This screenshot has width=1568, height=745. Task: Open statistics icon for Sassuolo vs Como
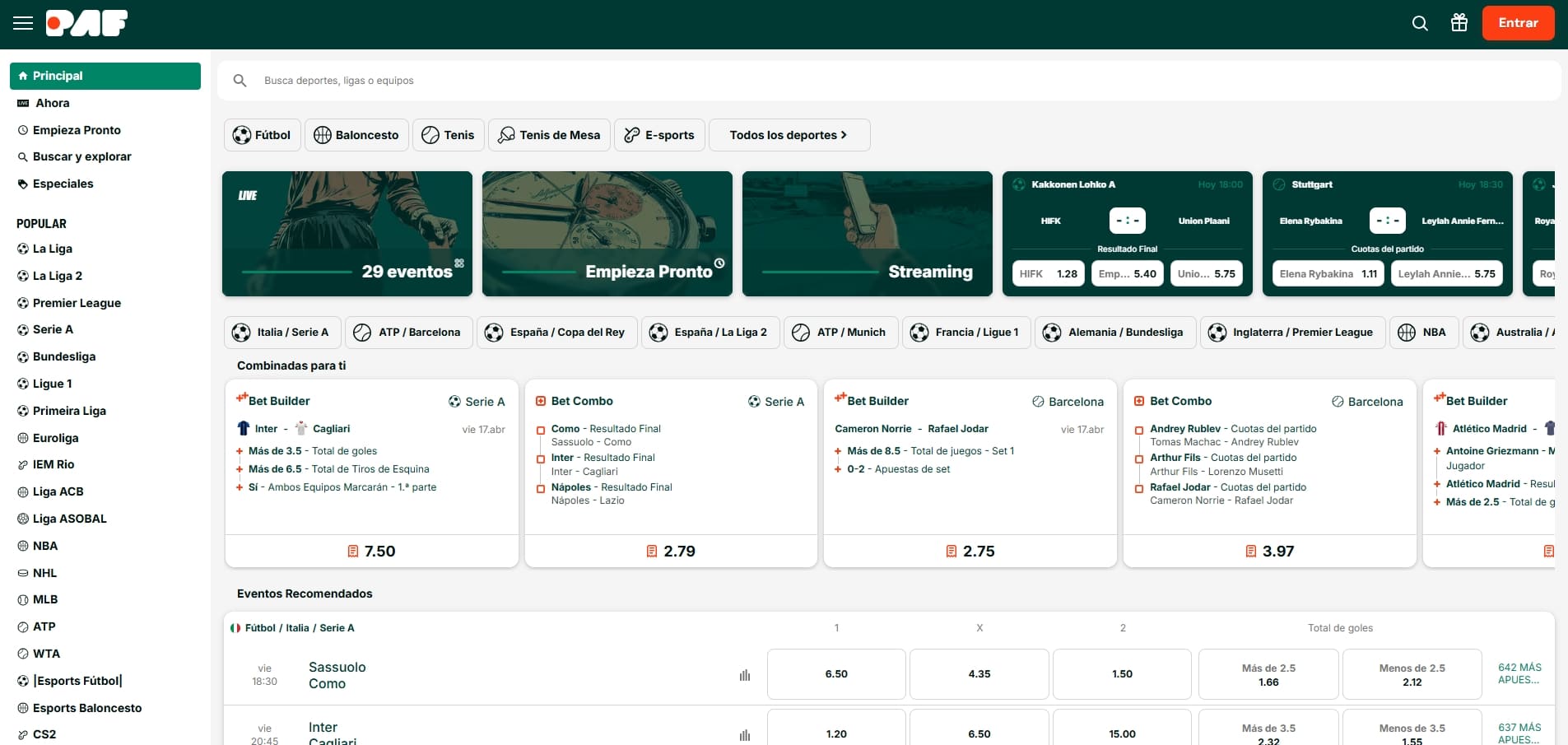tap(745, 675)
